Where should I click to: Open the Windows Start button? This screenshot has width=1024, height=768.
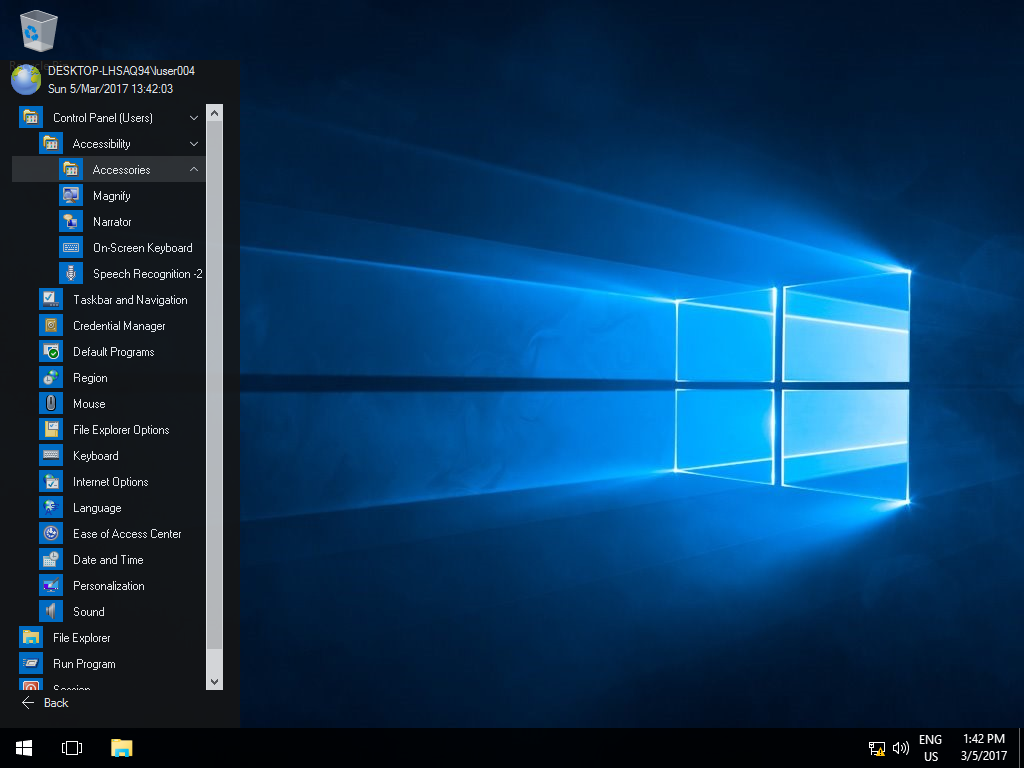(x=24, y=748)
